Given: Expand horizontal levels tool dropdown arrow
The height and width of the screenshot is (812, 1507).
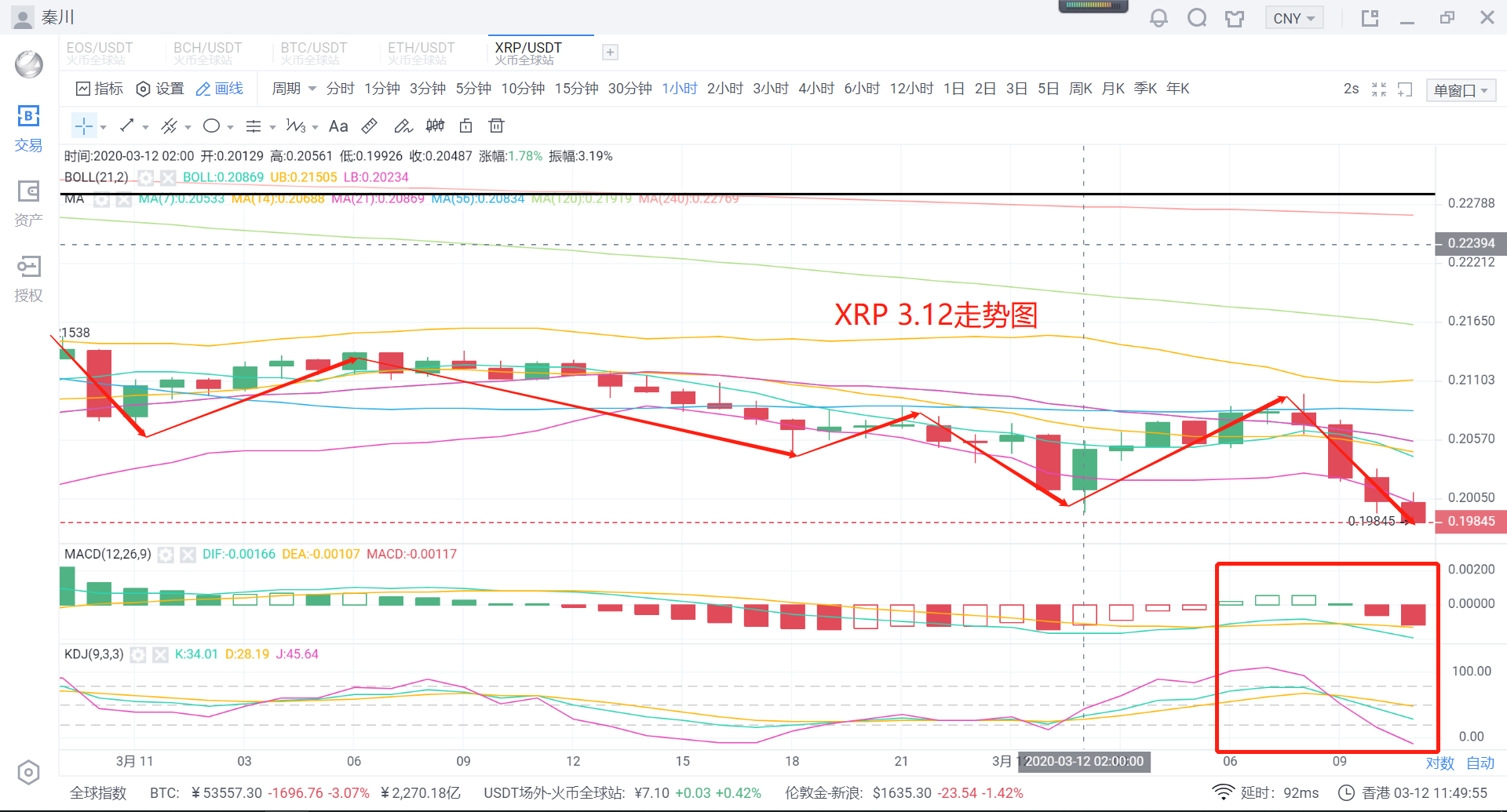Looking at the screenshot, I should [x=272, y=127].
